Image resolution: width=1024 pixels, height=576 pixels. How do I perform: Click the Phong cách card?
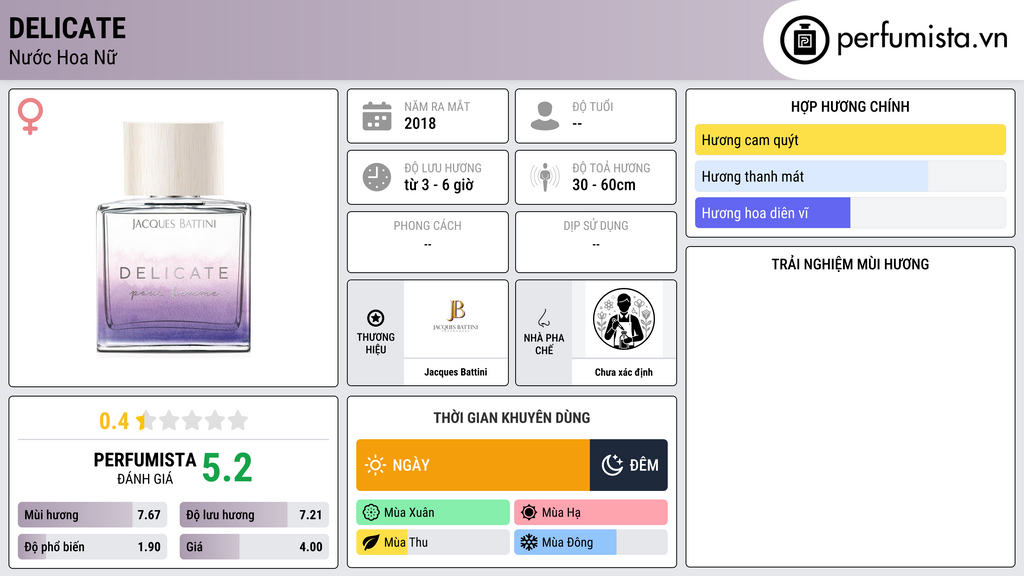point(428,242)
